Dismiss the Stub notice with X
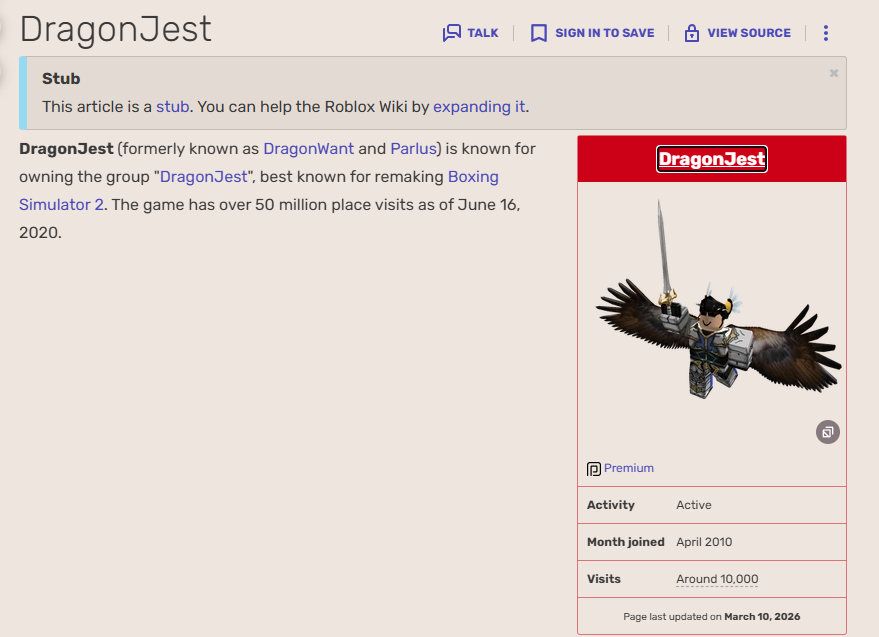The image size is (879, 637). coord(834,73)
